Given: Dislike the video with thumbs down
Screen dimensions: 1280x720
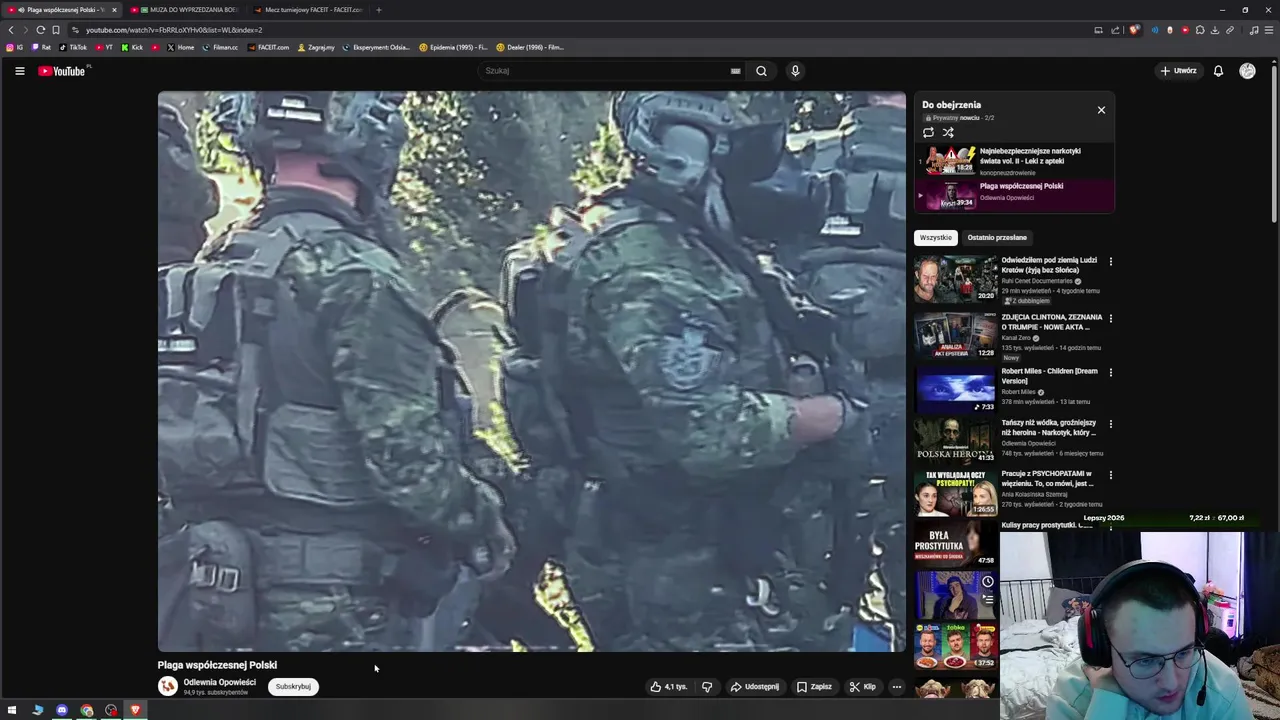Looking at the screenshot, I should (707, 687).
